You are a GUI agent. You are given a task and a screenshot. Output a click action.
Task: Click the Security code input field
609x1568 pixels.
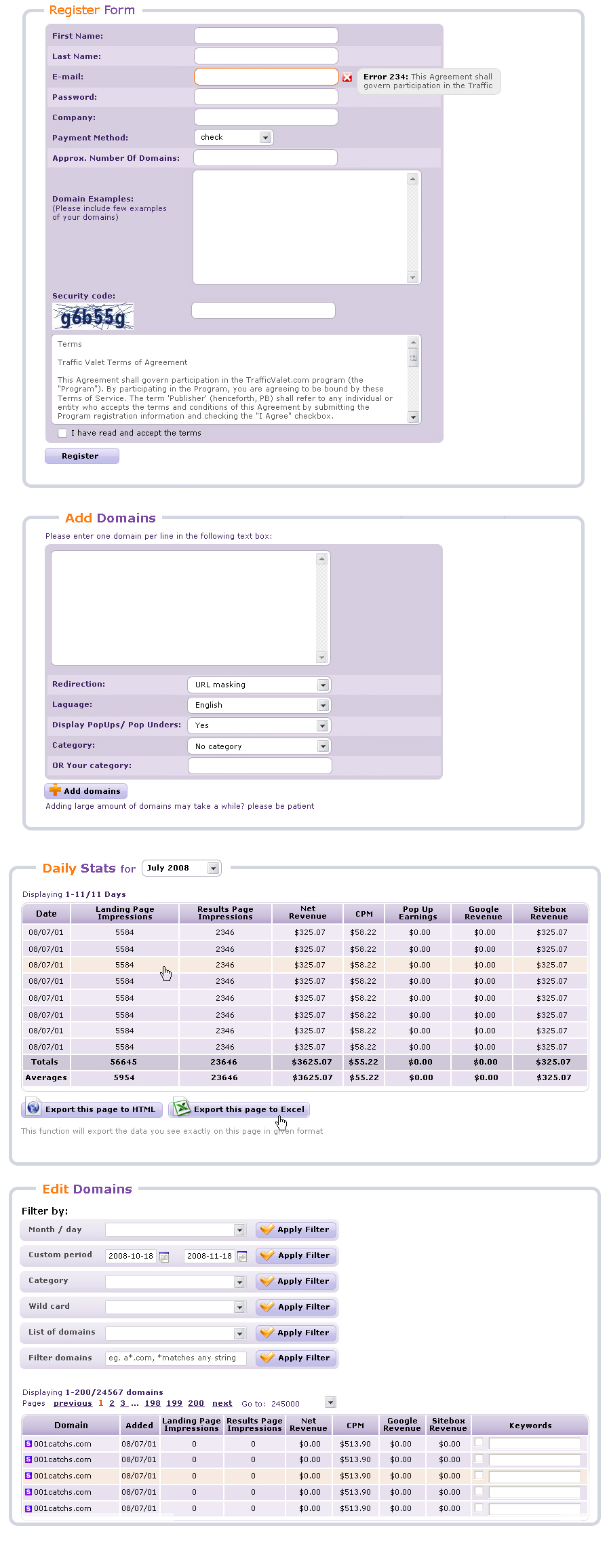click(263, 311)
